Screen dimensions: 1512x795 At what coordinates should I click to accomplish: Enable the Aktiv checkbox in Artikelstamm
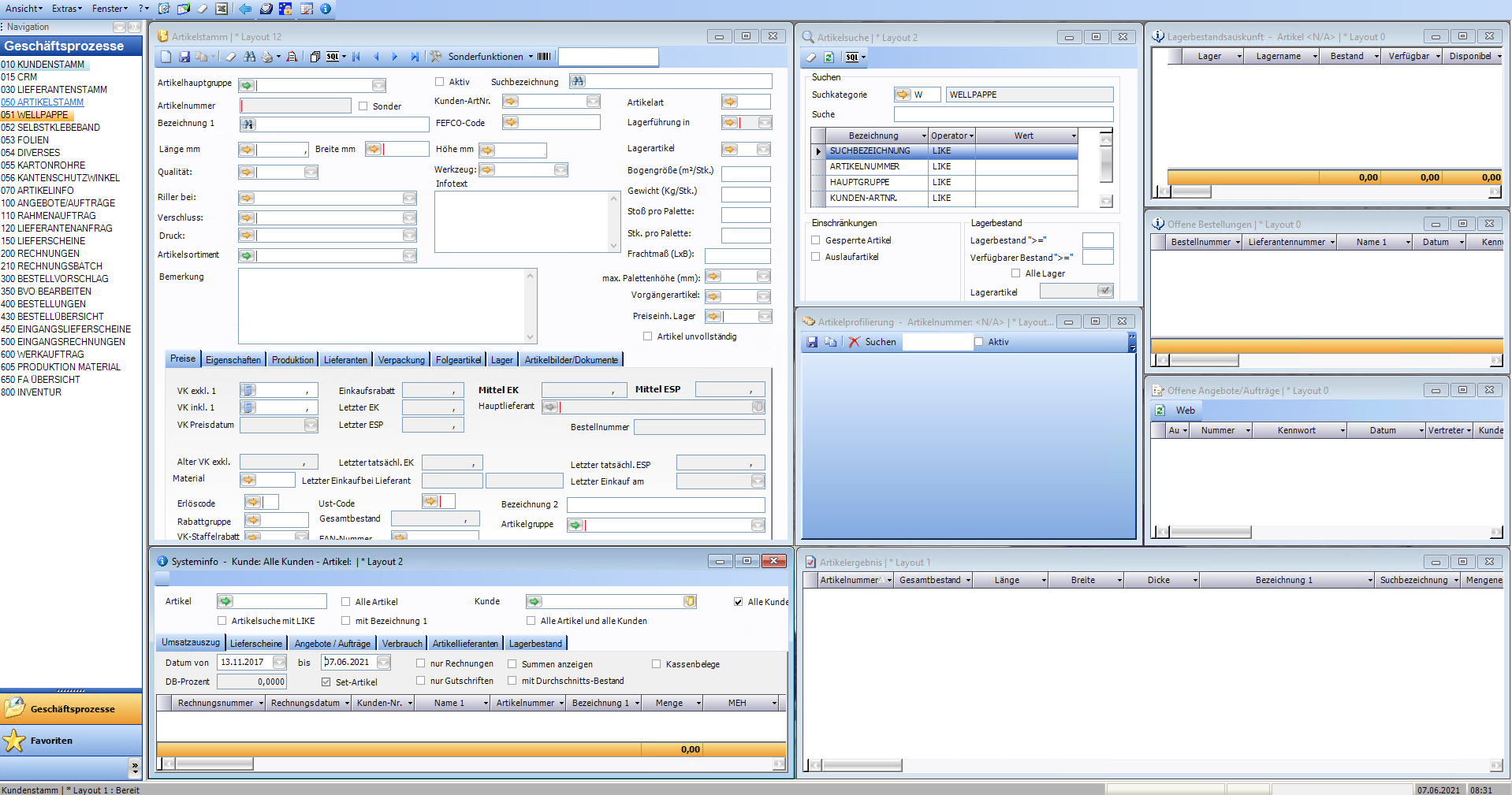(x=440, y=82)
